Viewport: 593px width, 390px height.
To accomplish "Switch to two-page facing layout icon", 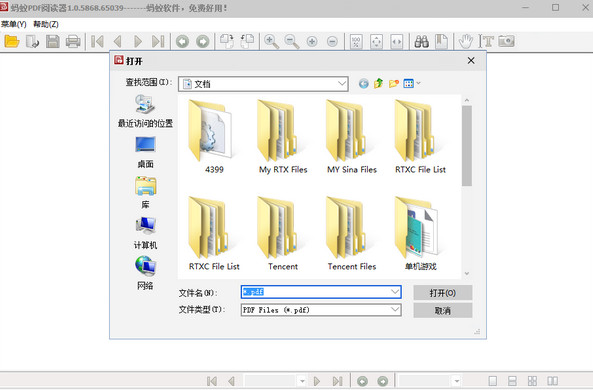I will click(x=553, y=381).
